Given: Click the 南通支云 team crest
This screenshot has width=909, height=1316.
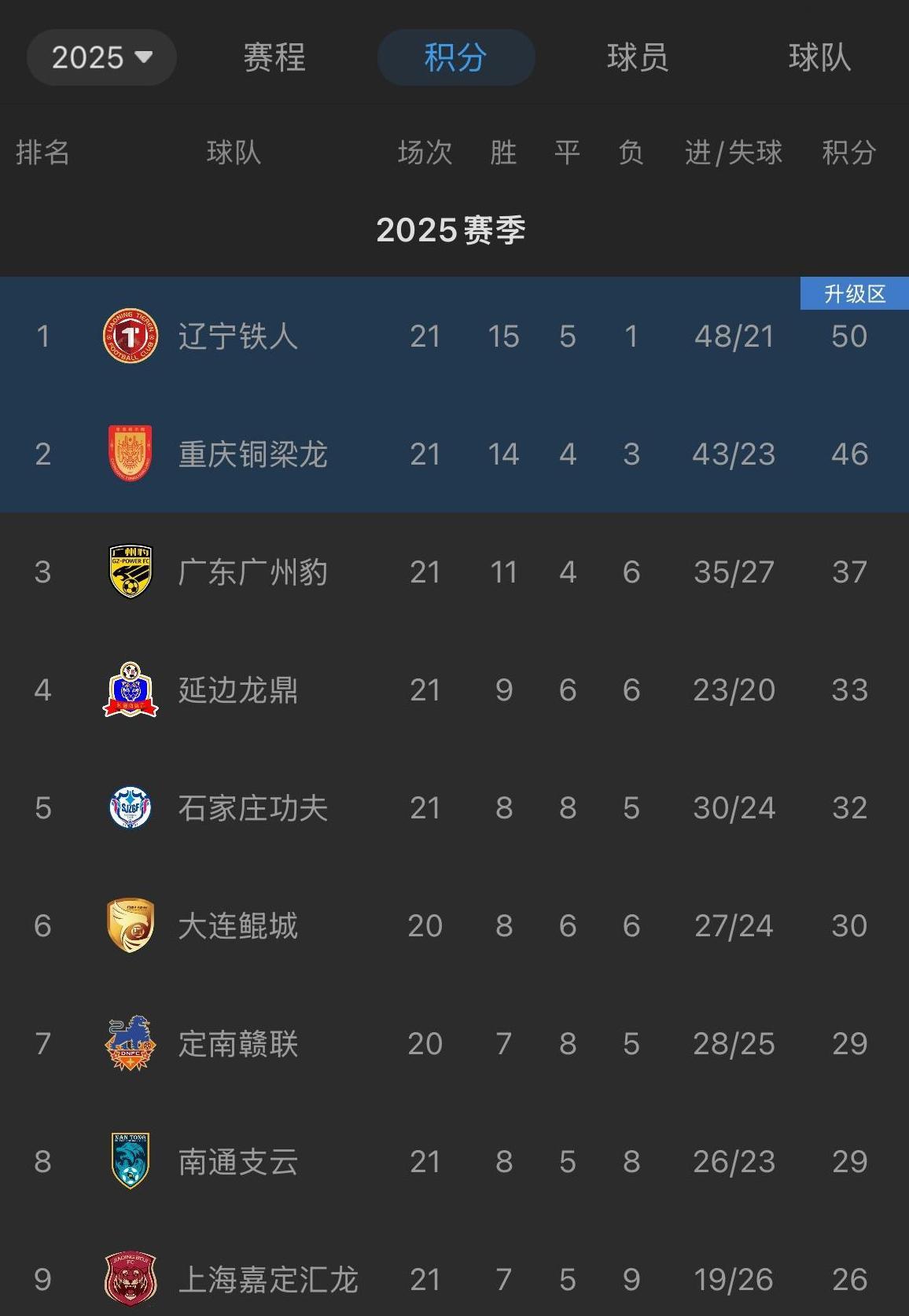Looking at the screenshot, I should pos(131,1161).
